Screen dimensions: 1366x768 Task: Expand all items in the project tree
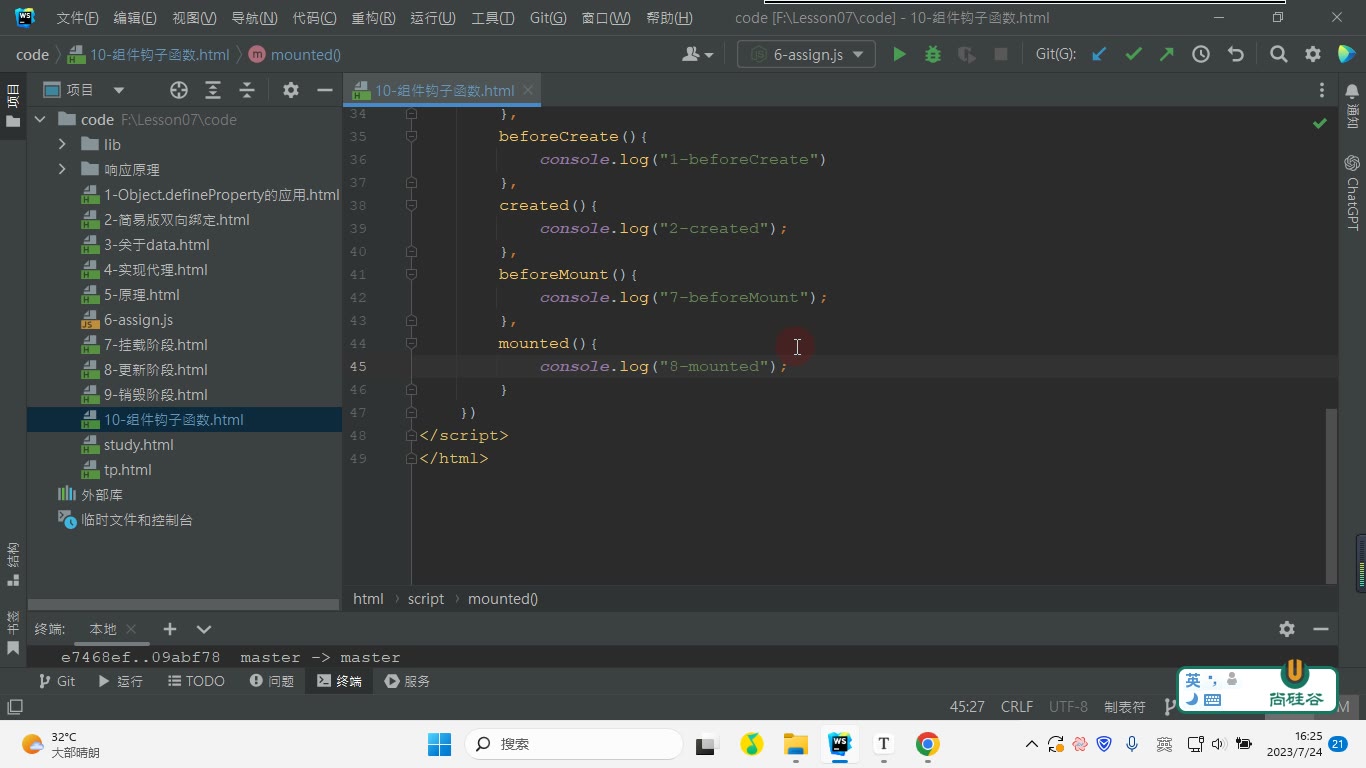click(x=213, y=90)
